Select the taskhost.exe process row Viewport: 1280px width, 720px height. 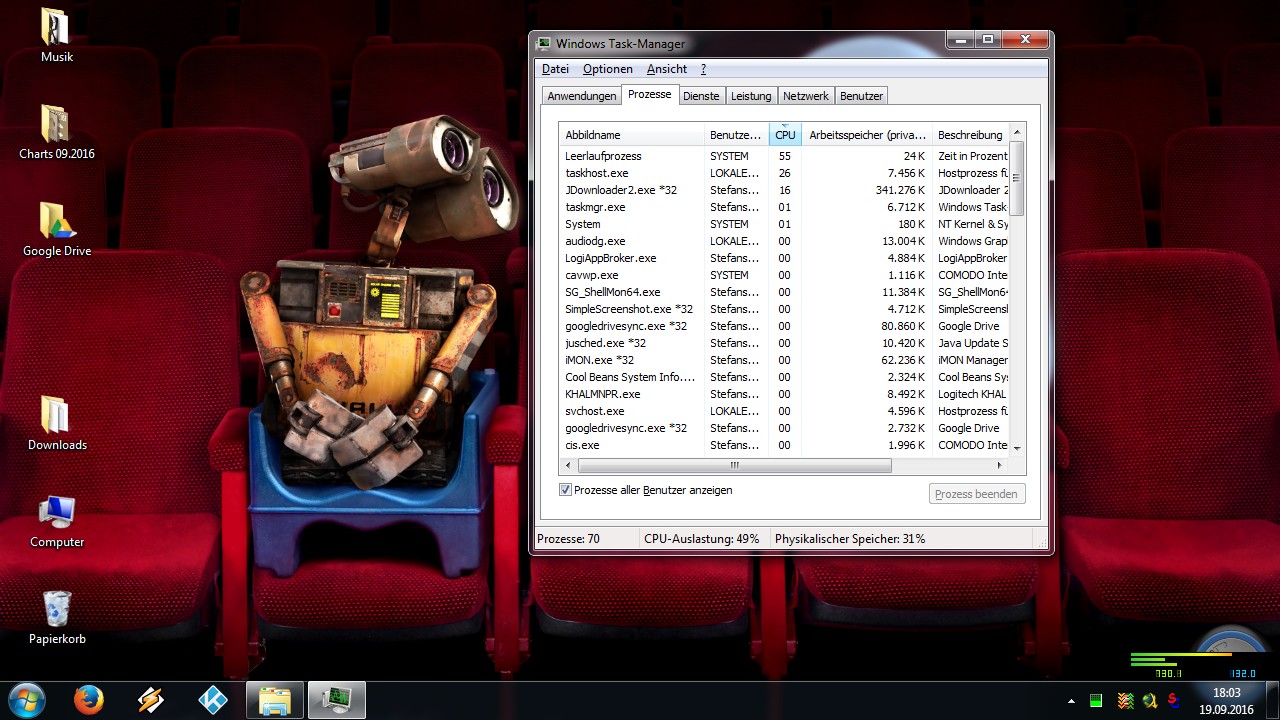click(x=784, y=173)
